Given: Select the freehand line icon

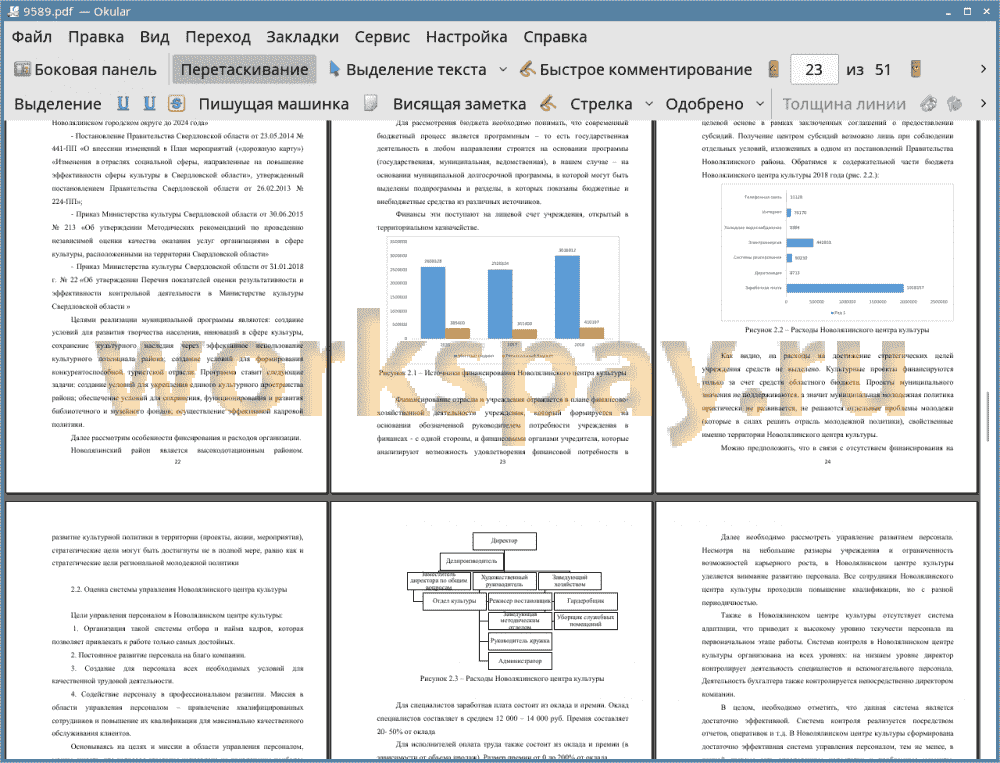Looking at the screenshot, I should pyautogui.click(x=548, y=103).
